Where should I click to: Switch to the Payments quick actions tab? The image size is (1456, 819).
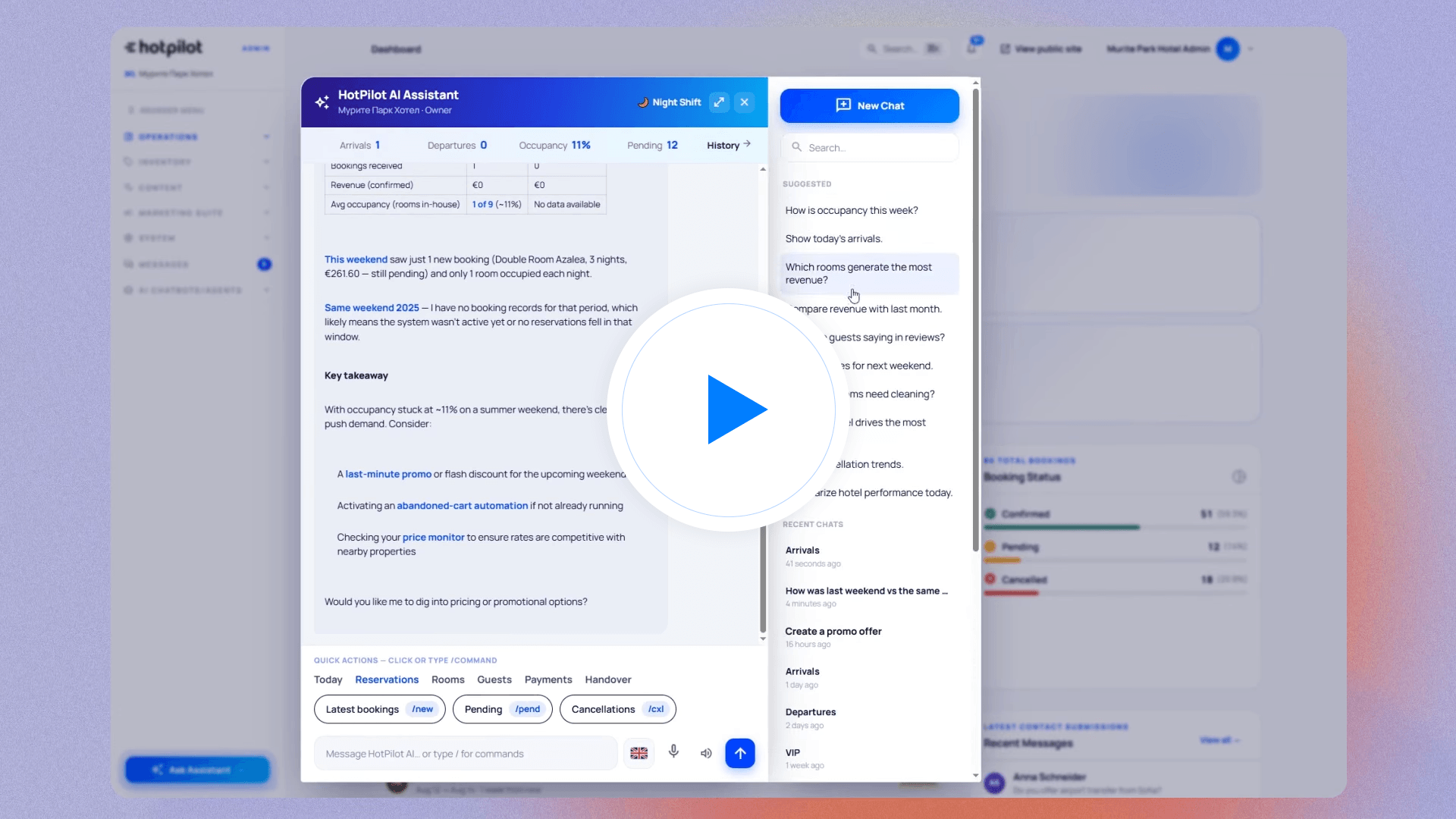pos(548,679)
